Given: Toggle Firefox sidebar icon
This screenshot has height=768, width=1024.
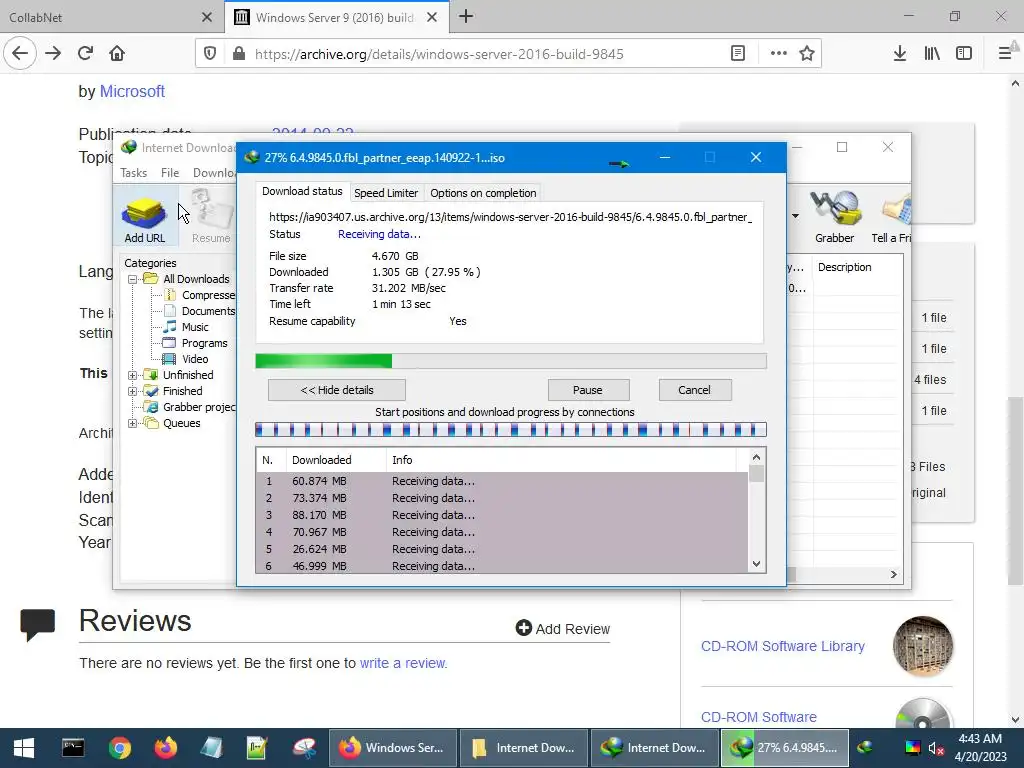Looking at the screenshot, I should 964,54.
